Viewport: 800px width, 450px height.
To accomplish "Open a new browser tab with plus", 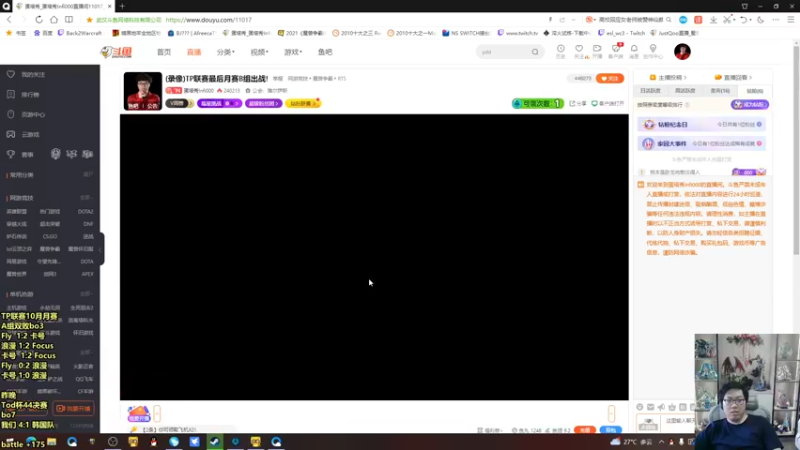I will [122, 6].
